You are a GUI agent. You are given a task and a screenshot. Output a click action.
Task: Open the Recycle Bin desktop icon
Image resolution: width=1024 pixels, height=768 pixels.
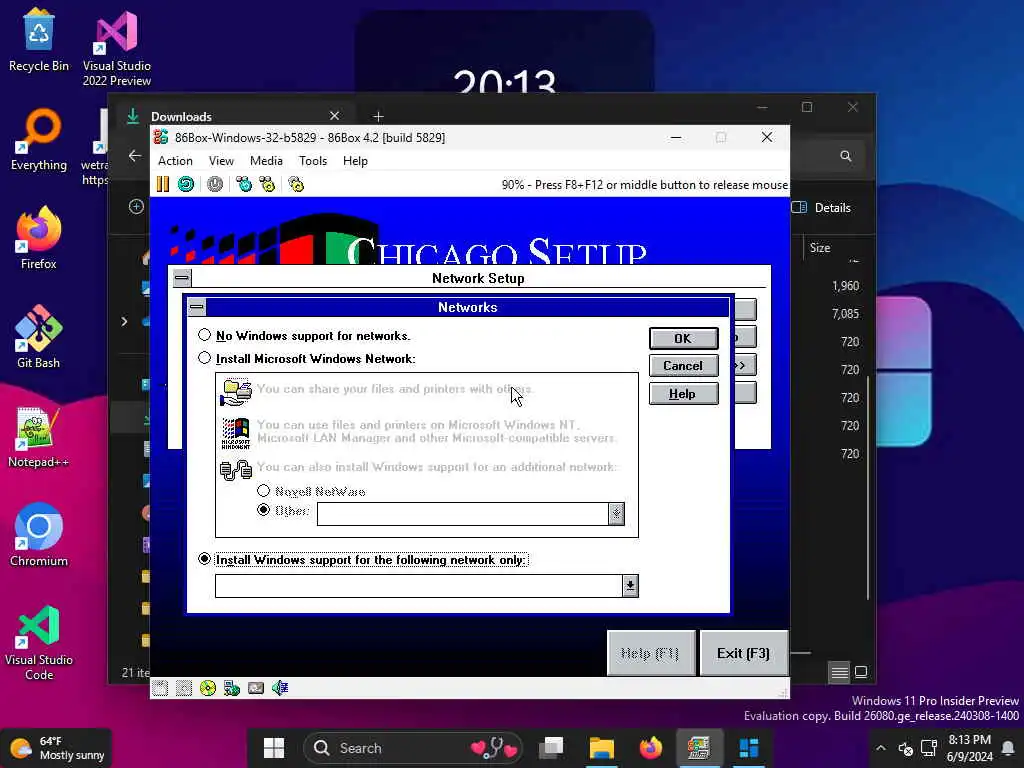click(x=39, y=40)
